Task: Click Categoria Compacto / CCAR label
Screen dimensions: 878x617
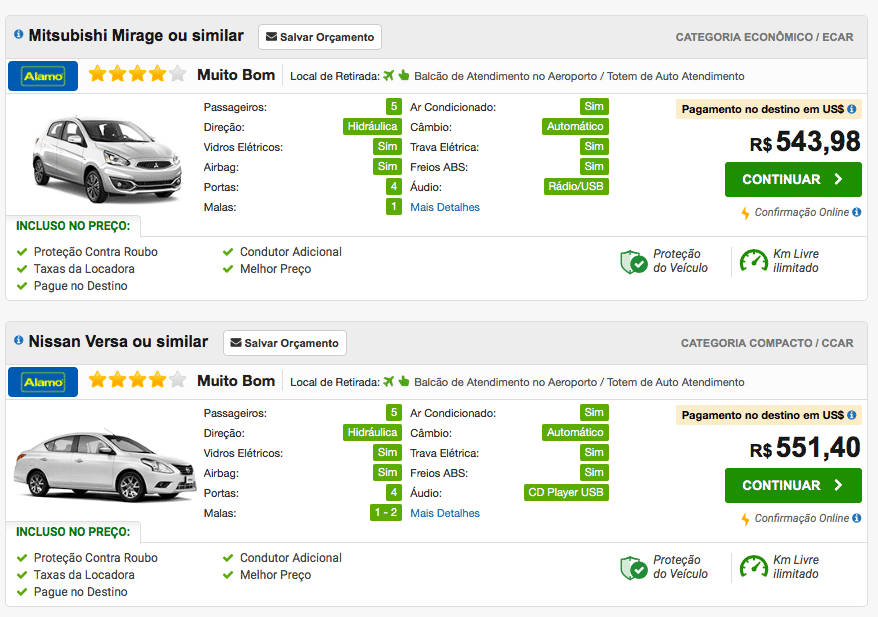Action: coord(767,343)
